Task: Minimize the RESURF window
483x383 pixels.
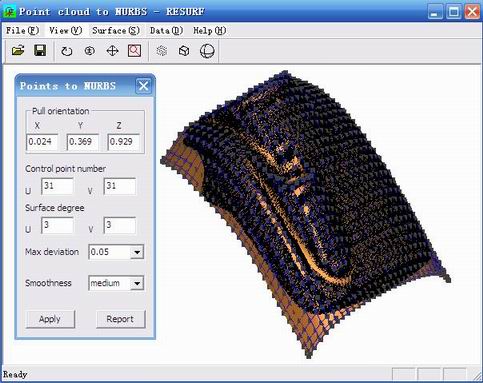Action: coord(434,12)
